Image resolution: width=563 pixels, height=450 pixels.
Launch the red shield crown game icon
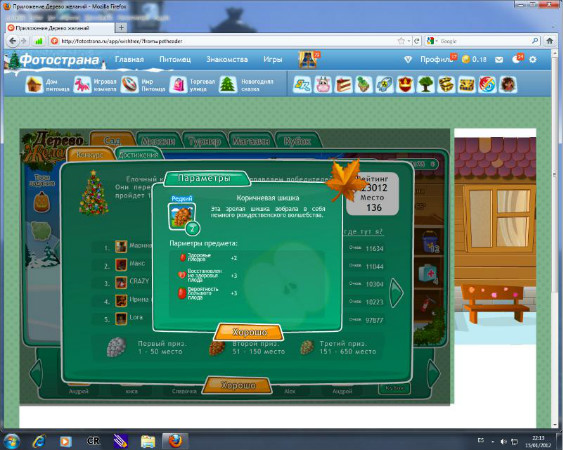click(405, 85)
